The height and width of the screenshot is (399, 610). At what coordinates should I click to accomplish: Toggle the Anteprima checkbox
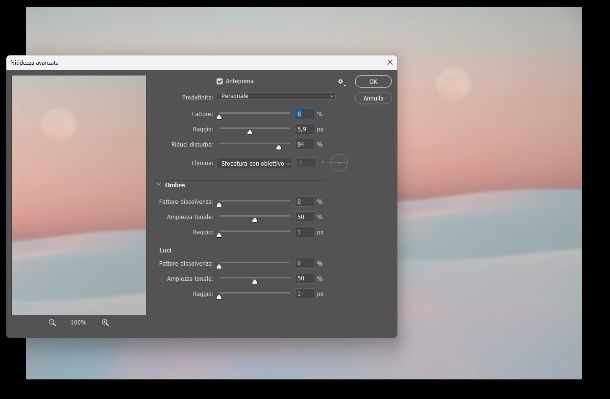click(219, 81)
